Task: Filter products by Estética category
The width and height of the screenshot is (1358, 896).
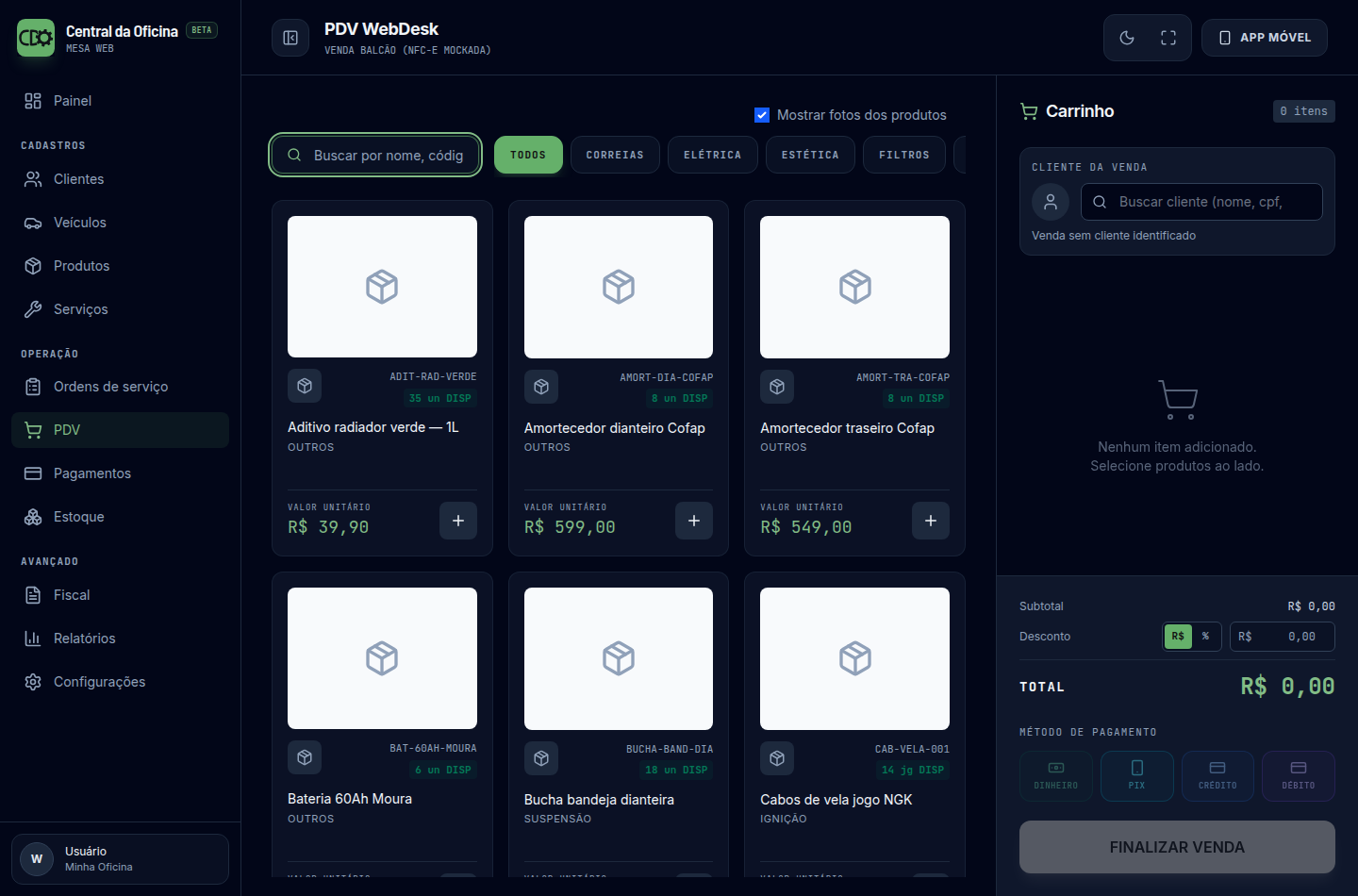Action: point(810,155)
